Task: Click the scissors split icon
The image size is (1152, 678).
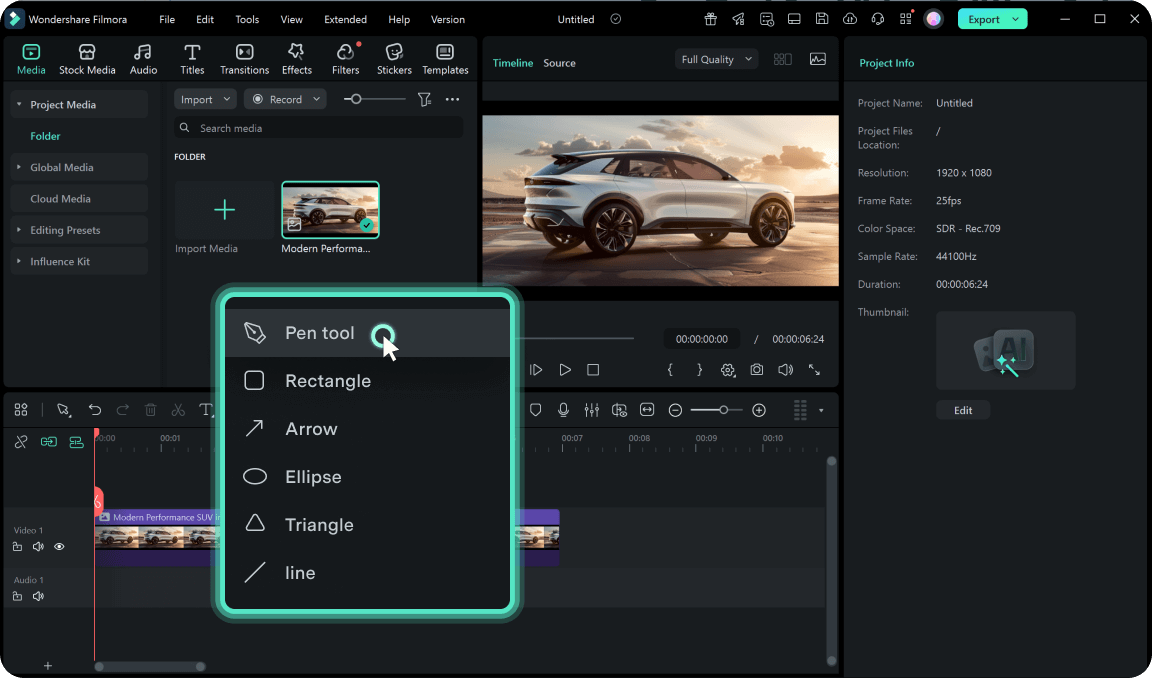Action: [178, 410]
